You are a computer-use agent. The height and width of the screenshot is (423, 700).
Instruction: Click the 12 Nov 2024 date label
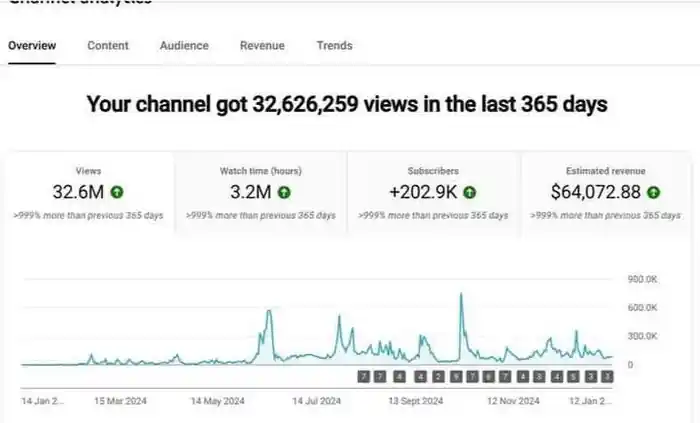pyautogui.click(x=513, y=401)
